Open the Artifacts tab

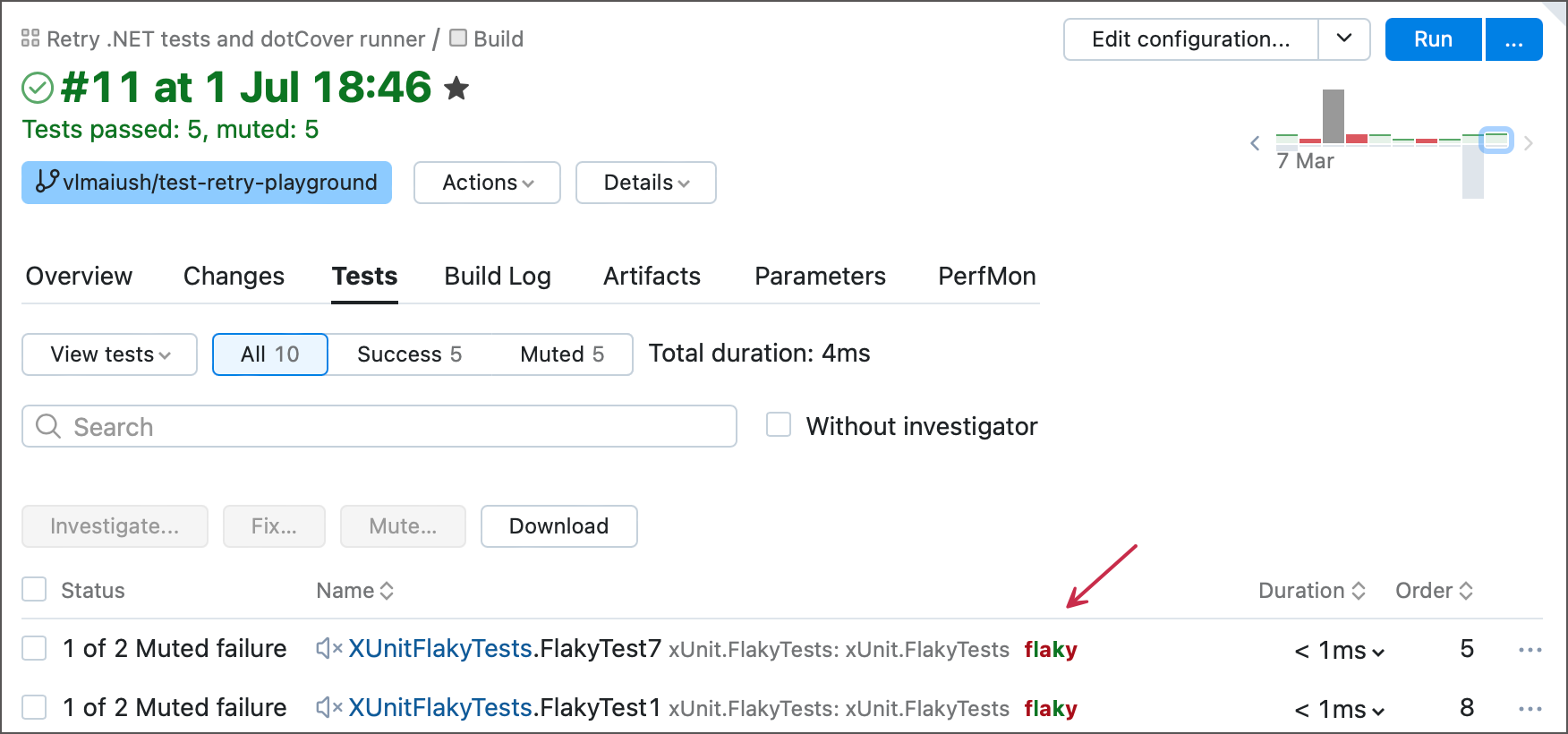click(652, 277)
